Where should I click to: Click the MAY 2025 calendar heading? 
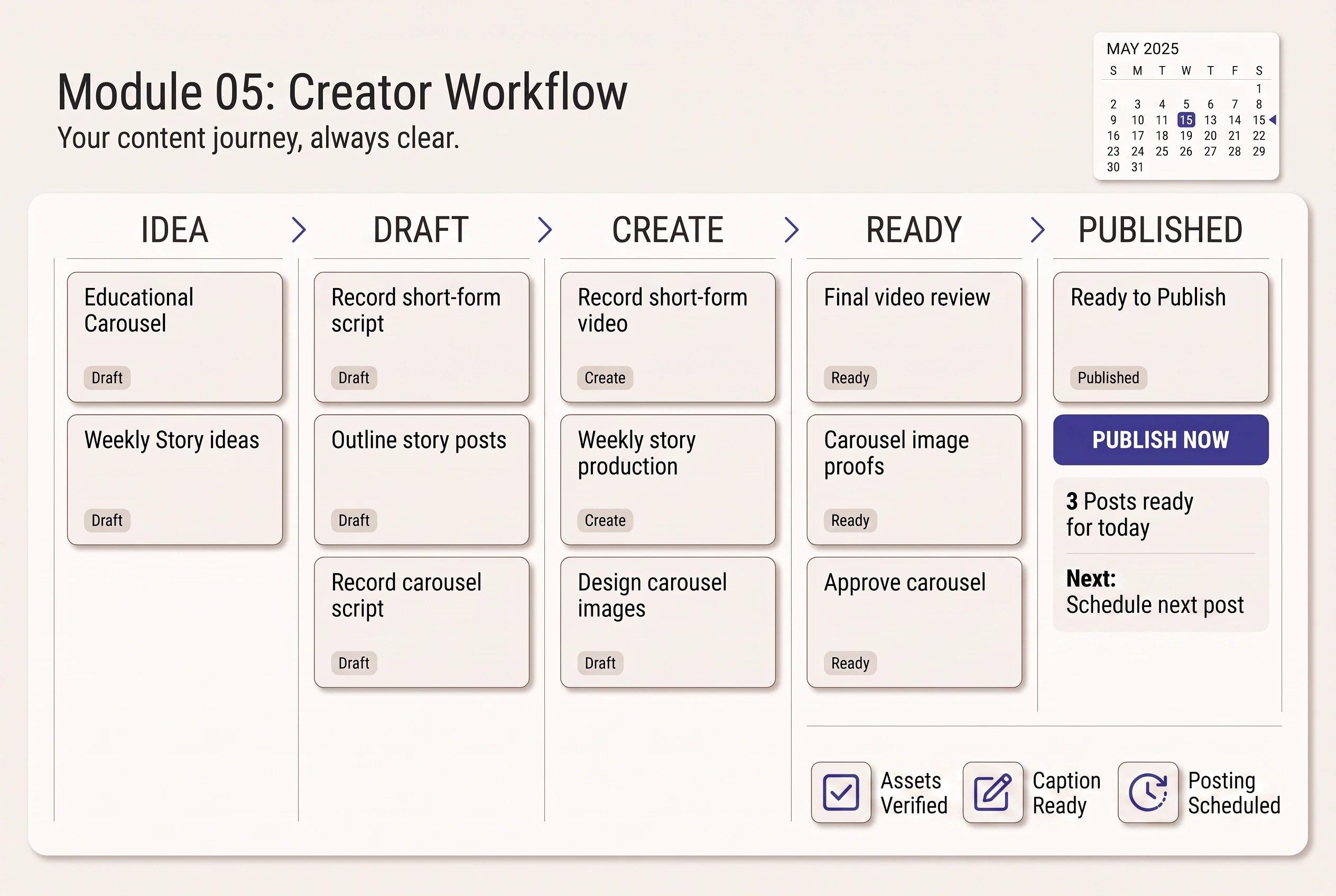pos(1142,49)
